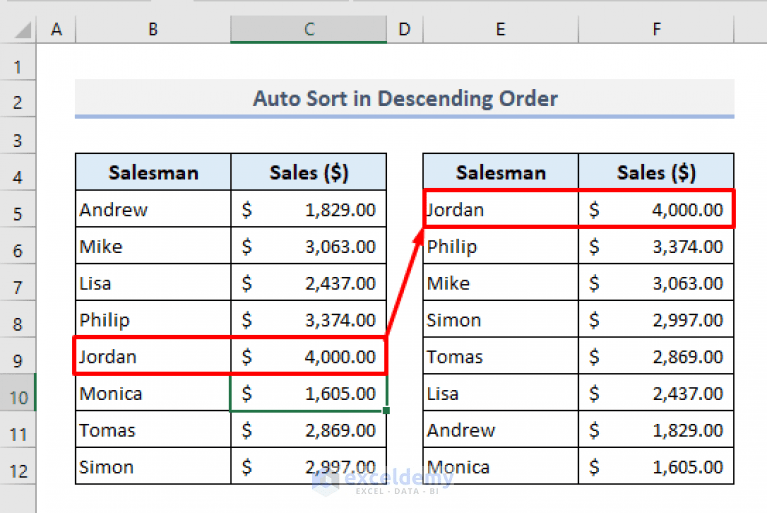Select the Philip cell in column B
Screen dimensions: 767x513
pos(153,319)
